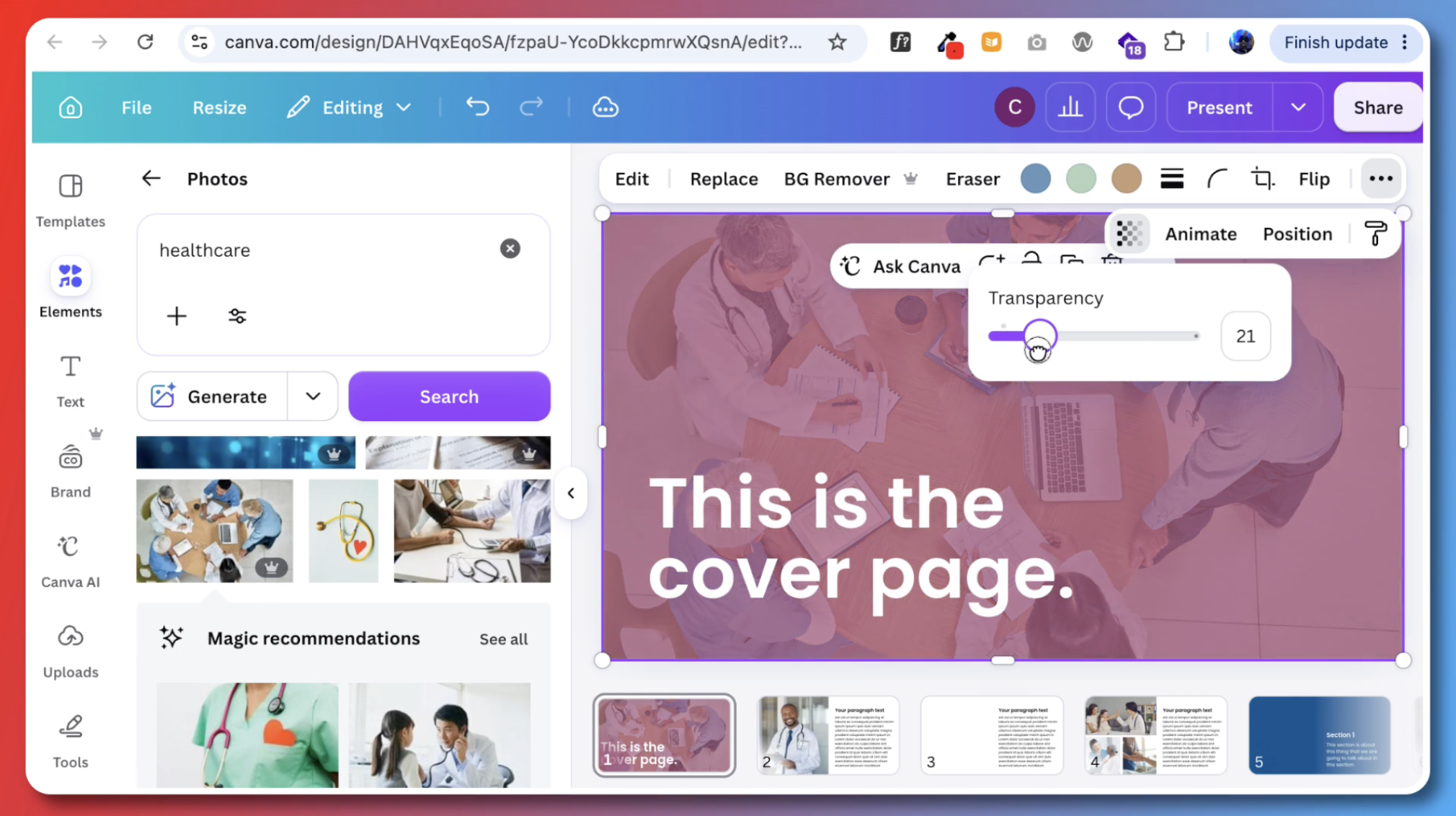The width and height of the screenshot is (1456, 816).
Task: Click See all magic recommendations
Action: 503,639
